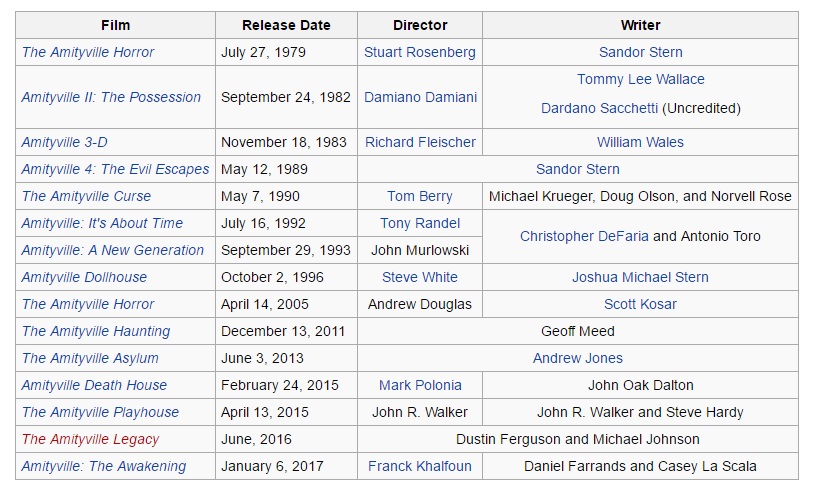Open the 1979 The Amityville Horror film link

pyautogui.click(x=88, y=52)
